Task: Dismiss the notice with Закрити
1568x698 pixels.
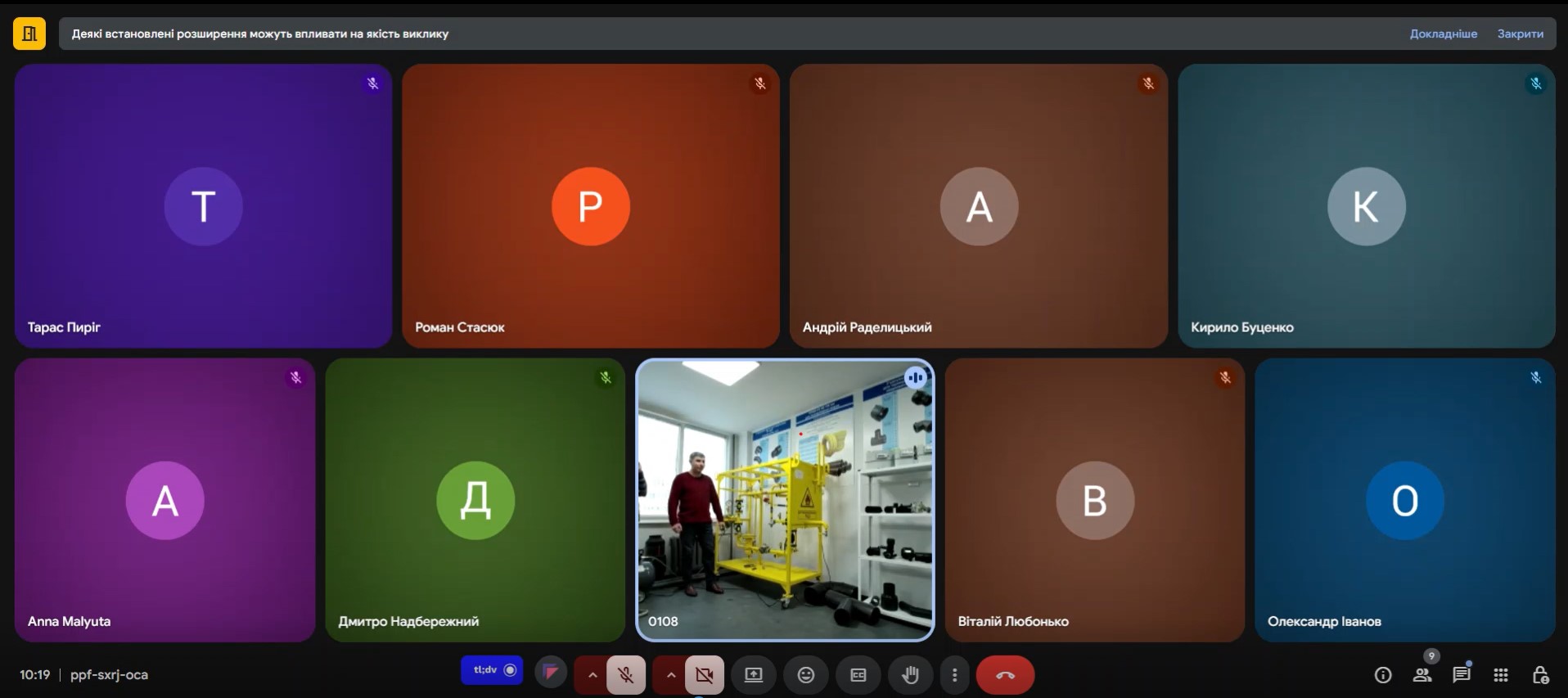Action: pyautogui.click(x=1520, y=34)
